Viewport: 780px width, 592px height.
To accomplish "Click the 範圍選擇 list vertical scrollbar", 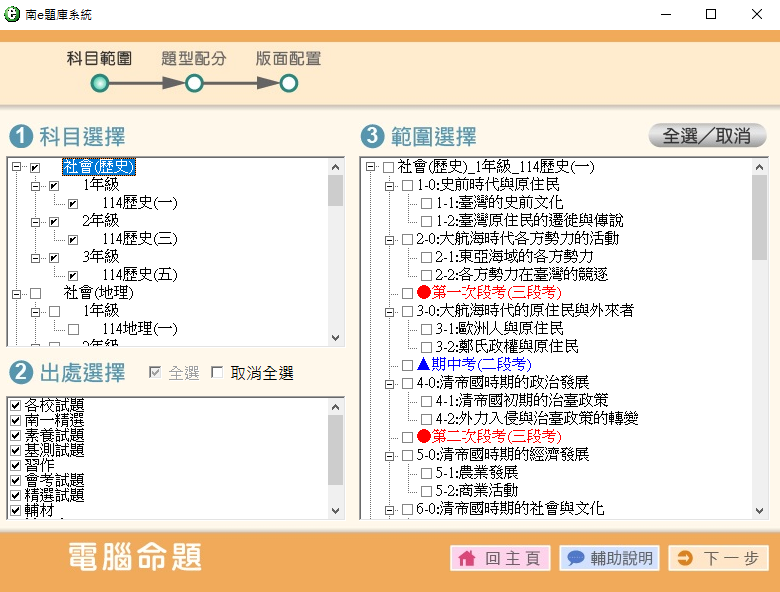I will coord(759,340).
